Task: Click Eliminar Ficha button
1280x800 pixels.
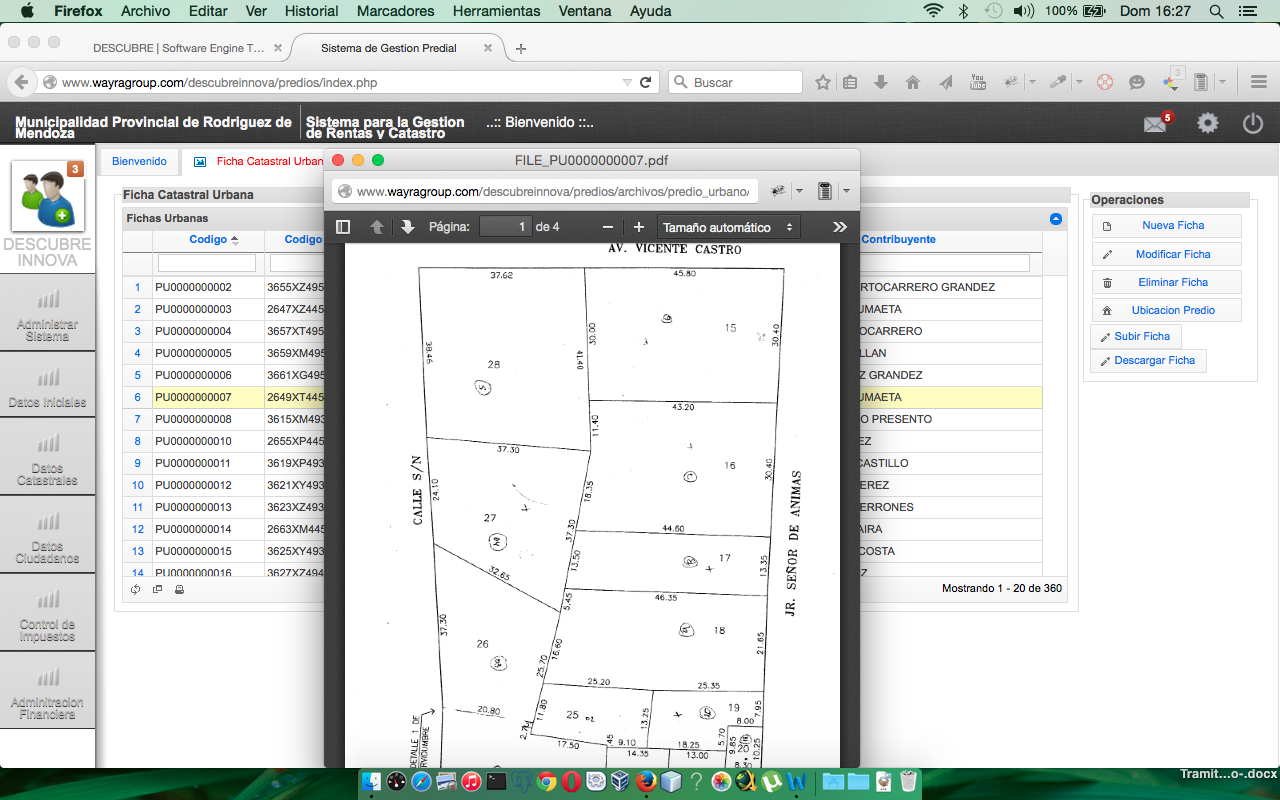Action: [1166, 282]
